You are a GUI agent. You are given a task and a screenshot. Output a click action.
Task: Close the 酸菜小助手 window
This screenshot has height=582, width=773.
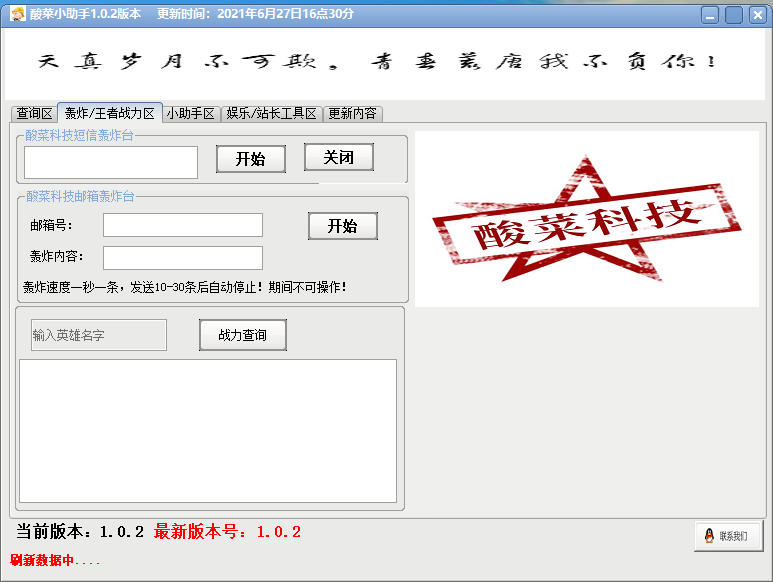[757, 14]
